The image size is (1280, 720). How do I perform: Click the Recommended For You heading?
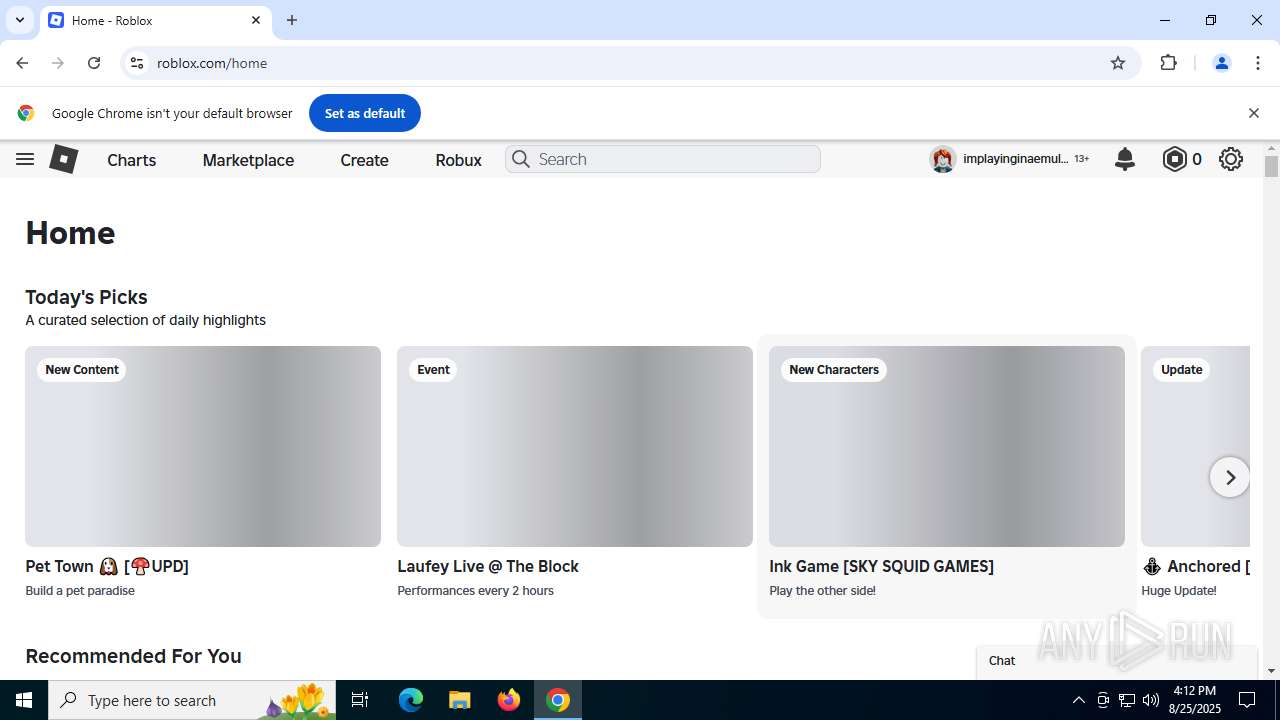[x=133, y=656]
